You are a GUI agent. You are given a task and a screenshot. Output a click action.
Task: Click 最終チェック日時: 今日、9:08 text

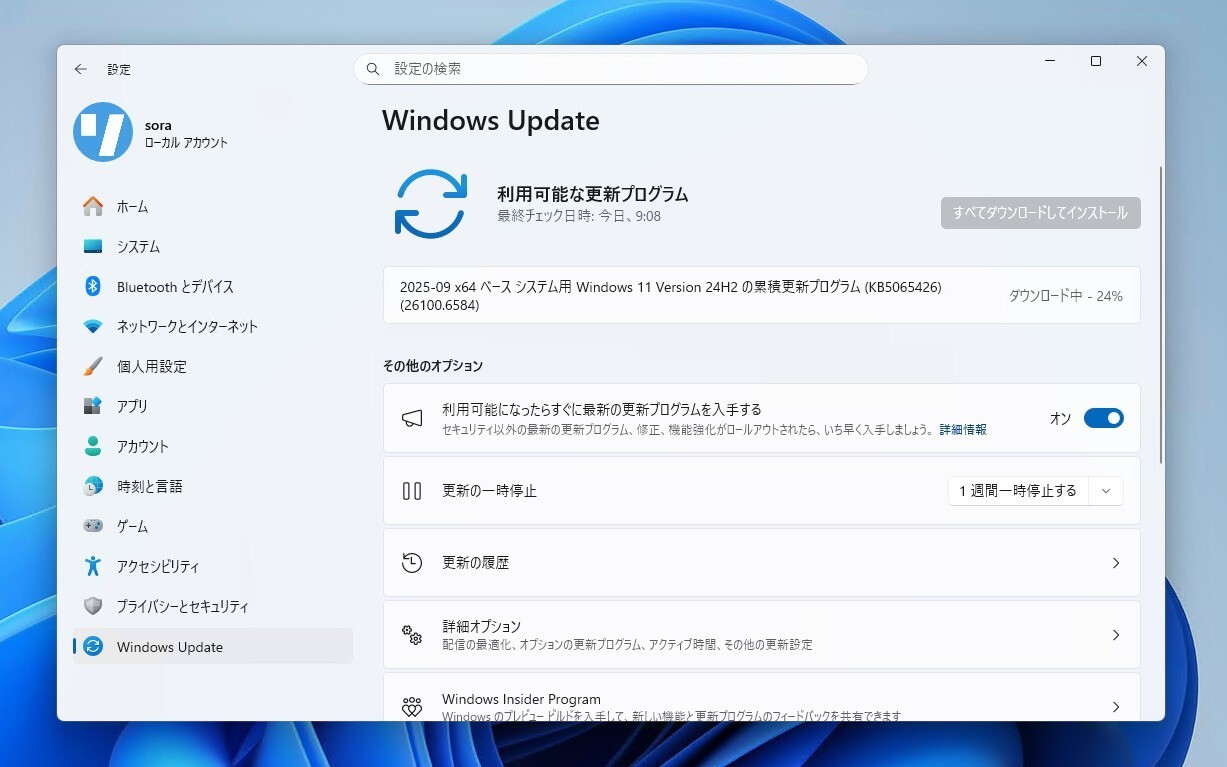[x=579, y=216]
